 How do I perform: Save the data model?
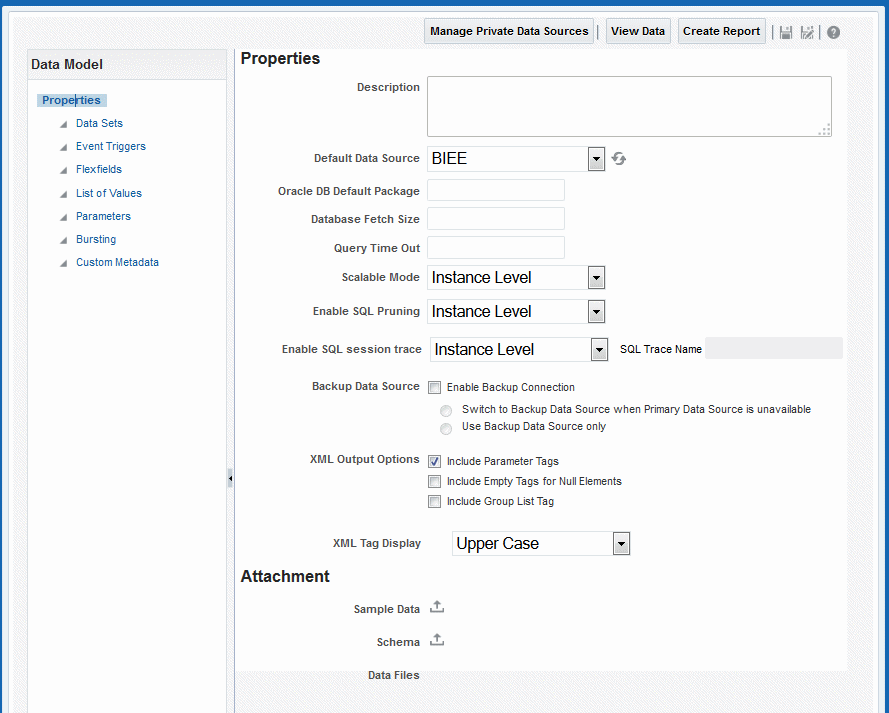pos(786,31)
